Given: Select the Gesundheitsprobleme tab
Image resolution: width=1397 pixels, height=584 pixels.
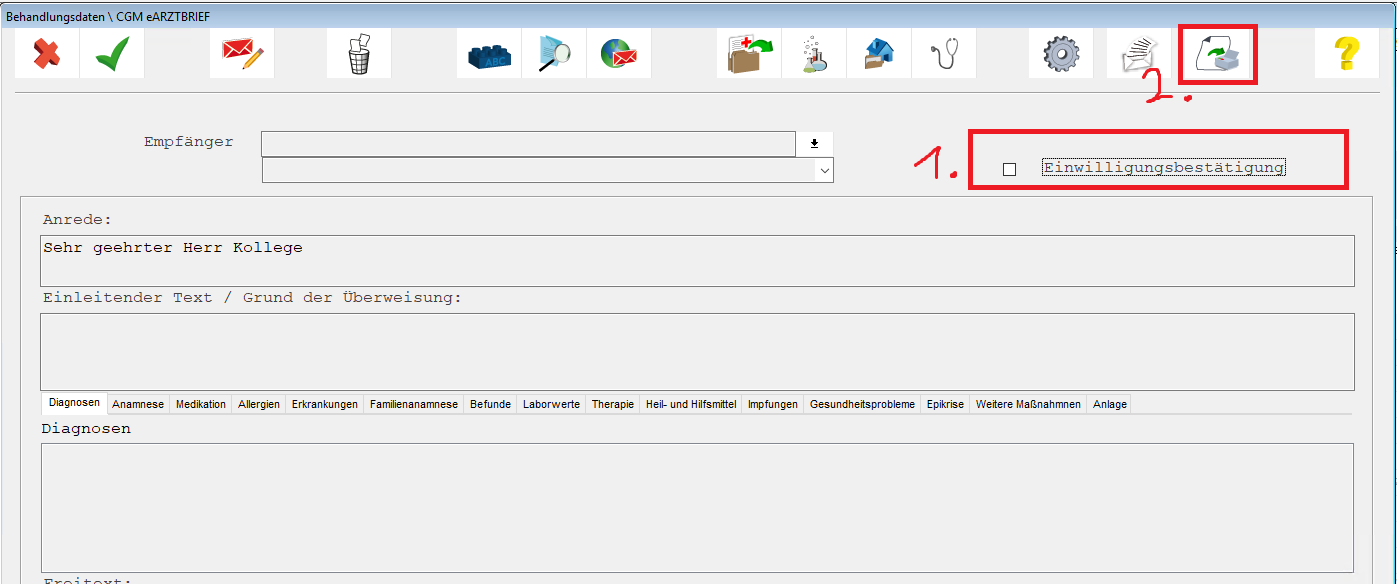Looking at the screenshot, I should (x=862, y=404).
